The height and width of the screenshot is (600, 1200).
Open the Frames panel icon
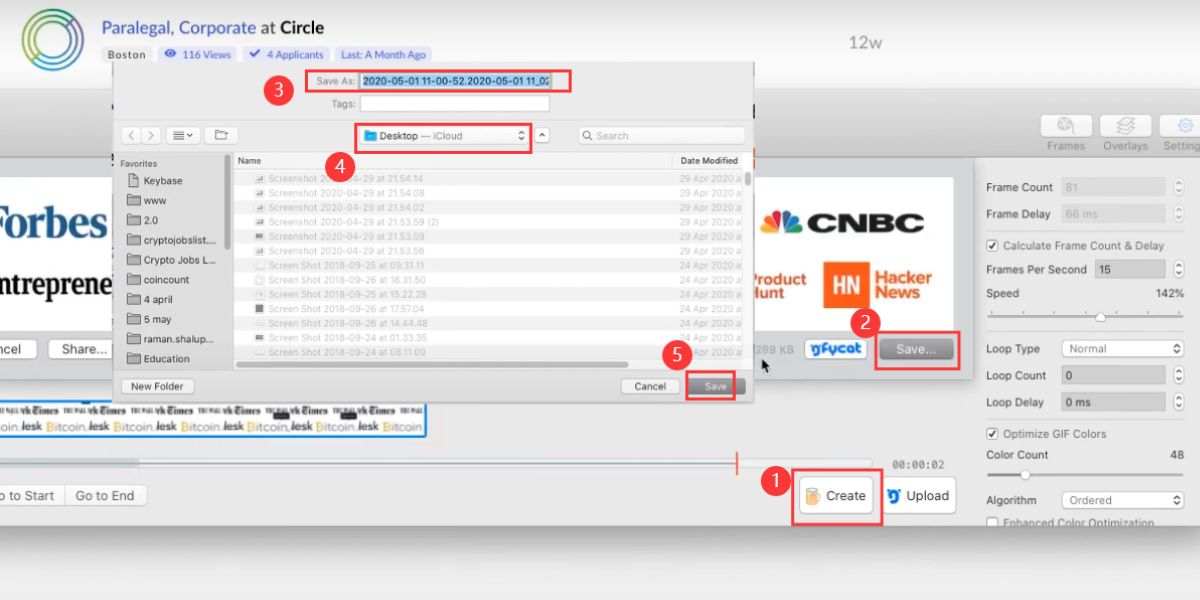click(x=1065, y=126)
